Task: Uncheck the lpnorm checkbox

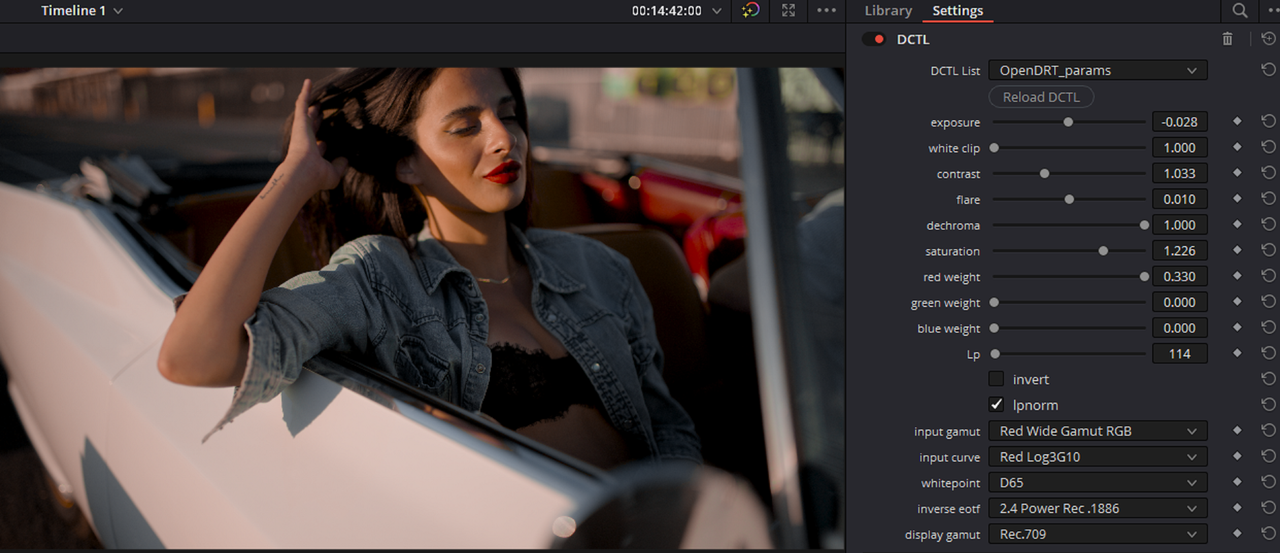Action: 996,405
